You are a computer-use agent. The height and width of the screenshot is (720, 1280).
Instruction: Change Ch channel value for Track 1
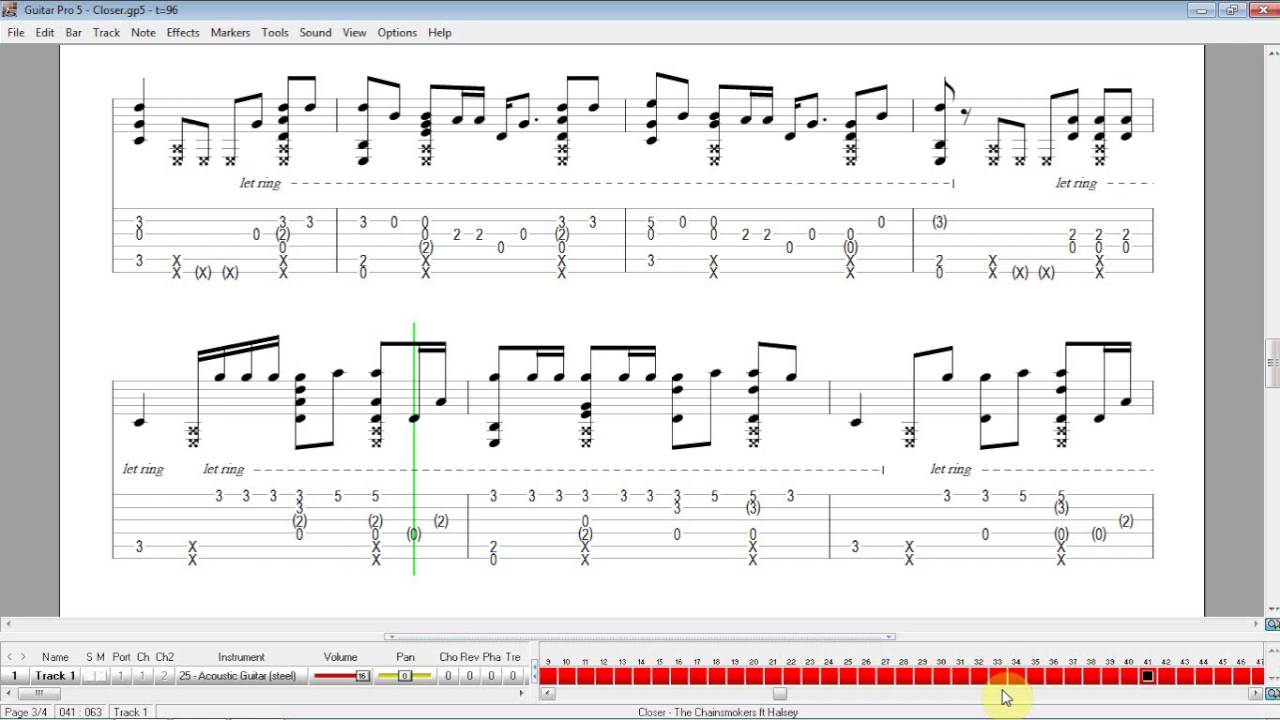143,676
